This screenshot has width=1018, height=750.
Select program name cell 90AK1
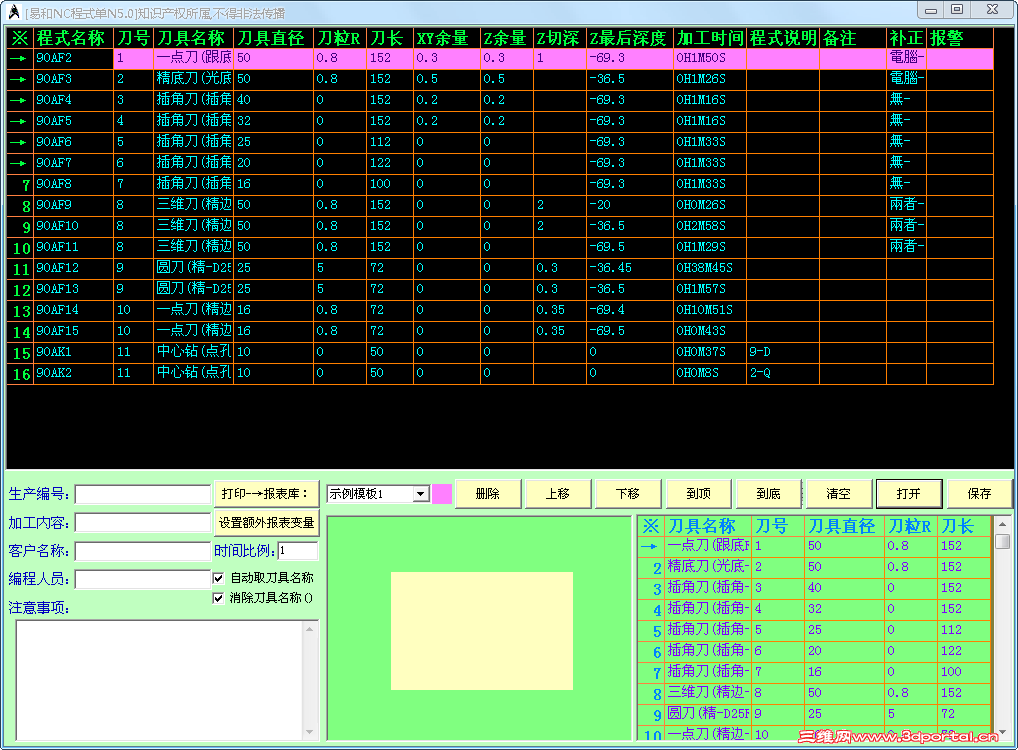pyautogui.click(x=73, y=352)
